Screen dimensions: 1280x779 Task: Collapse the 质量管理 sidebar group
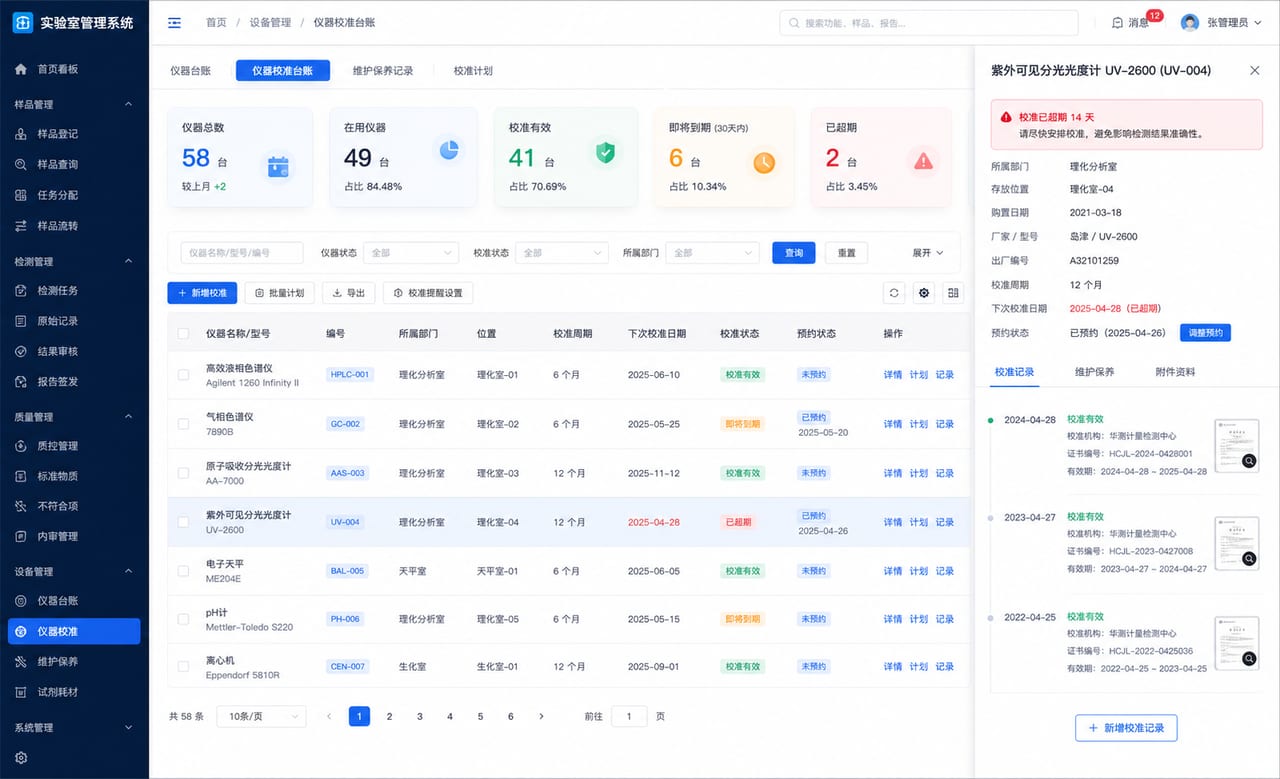pos(127,417)
